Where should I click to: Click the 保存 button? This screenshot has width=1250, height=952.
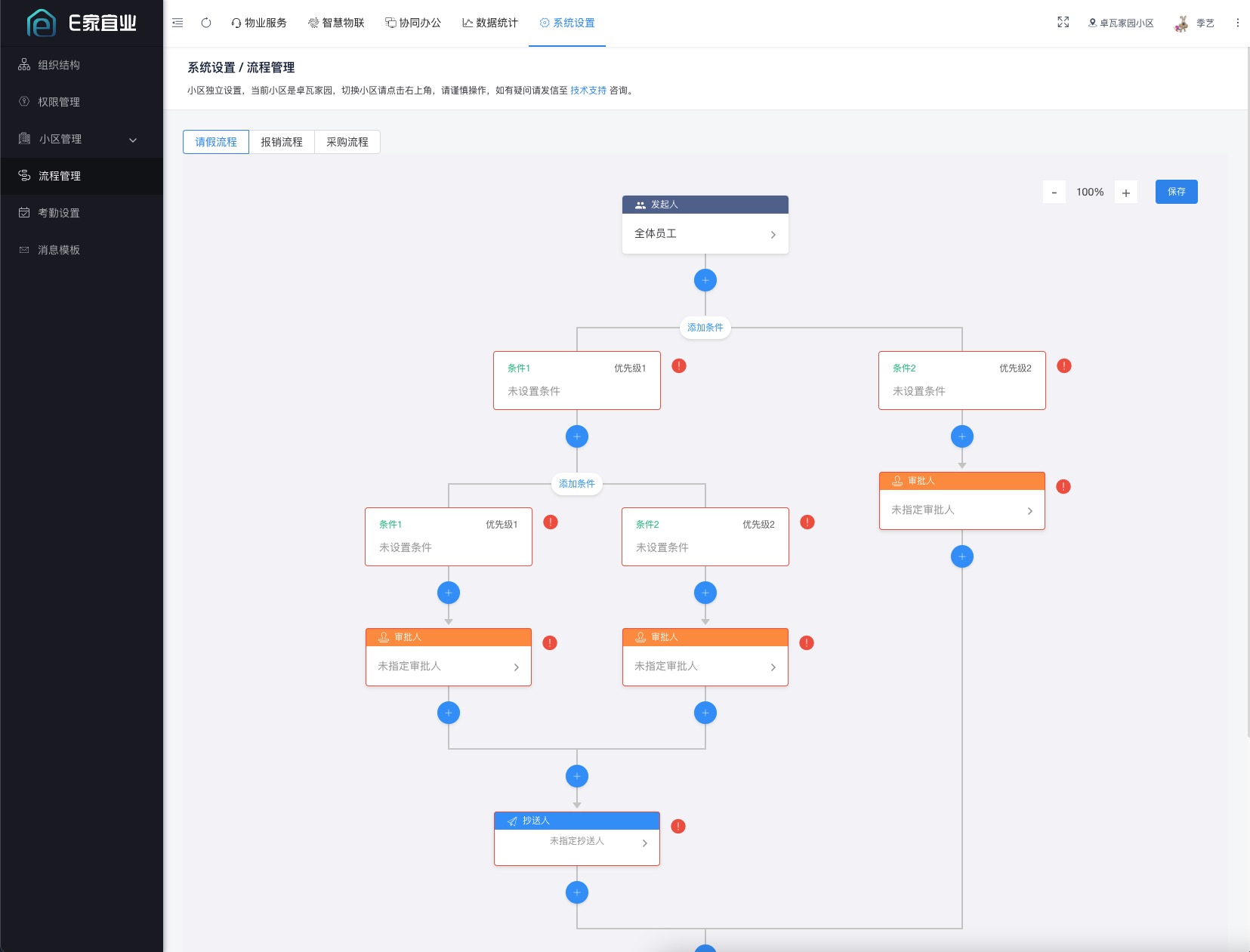1175,191
